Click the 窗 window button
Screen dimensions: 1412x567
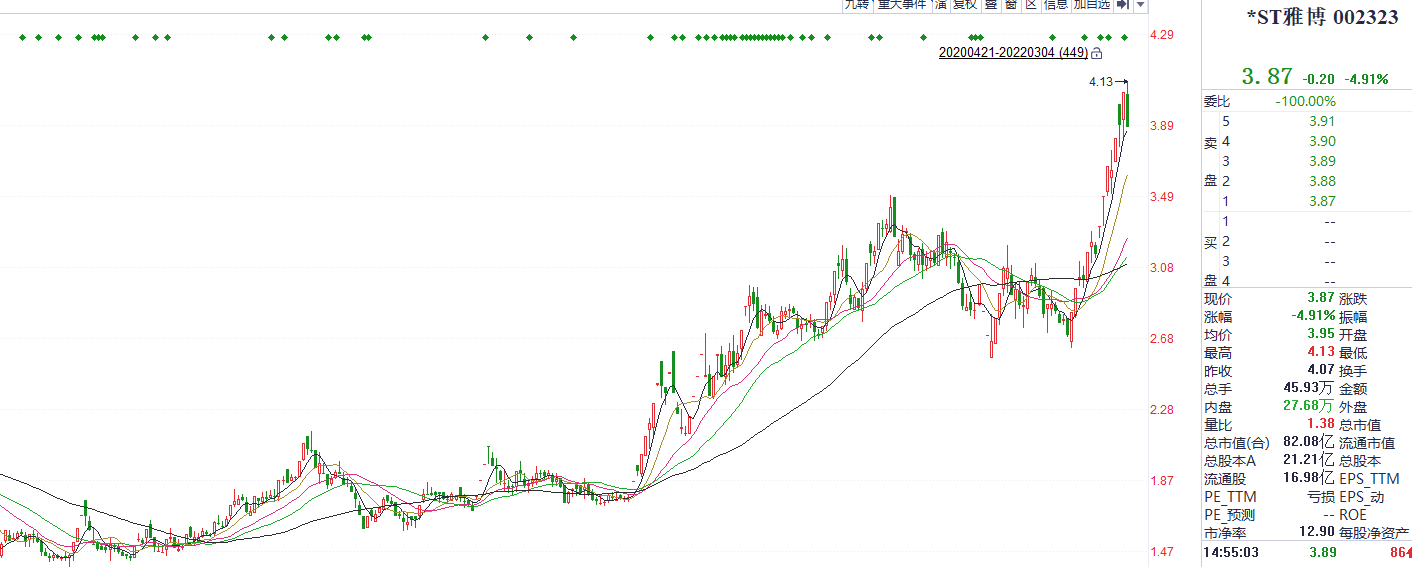pyautogui.click(x=1010, y=5)
